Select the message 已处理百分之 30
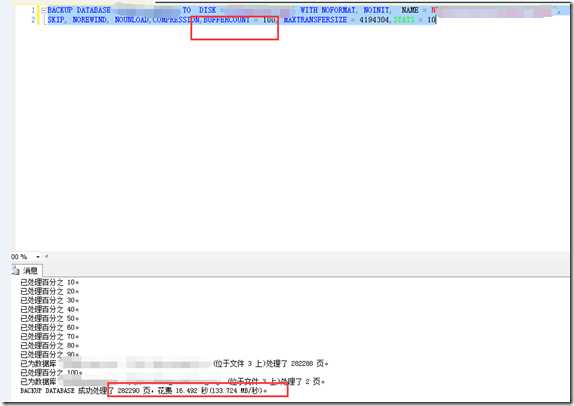This screenshot has width=574, height=406. [49, 300]
